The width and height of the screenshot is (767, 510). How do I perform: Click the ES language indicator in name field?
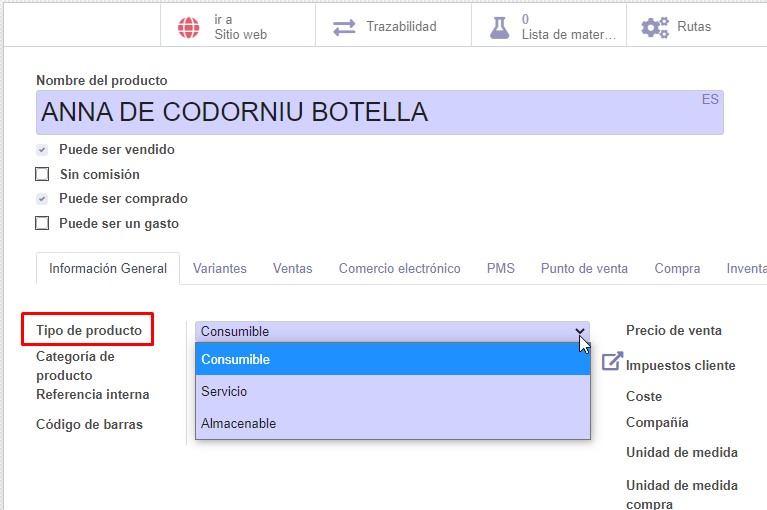[x=710, y=99]
